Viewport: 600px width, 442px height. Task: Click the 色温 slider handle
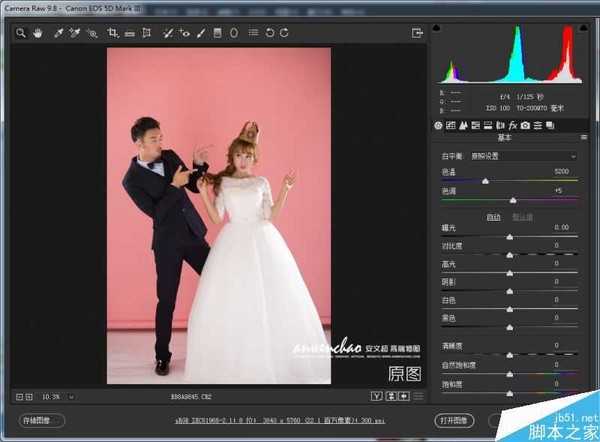[486, 181]
